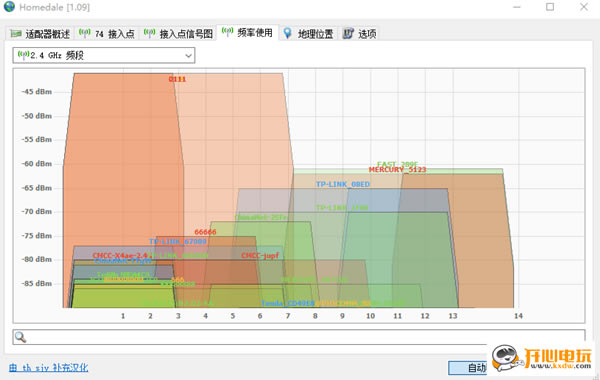Click the 0111 network label in chart
This screenshot has height=380, width=600.
pos(177,79)
